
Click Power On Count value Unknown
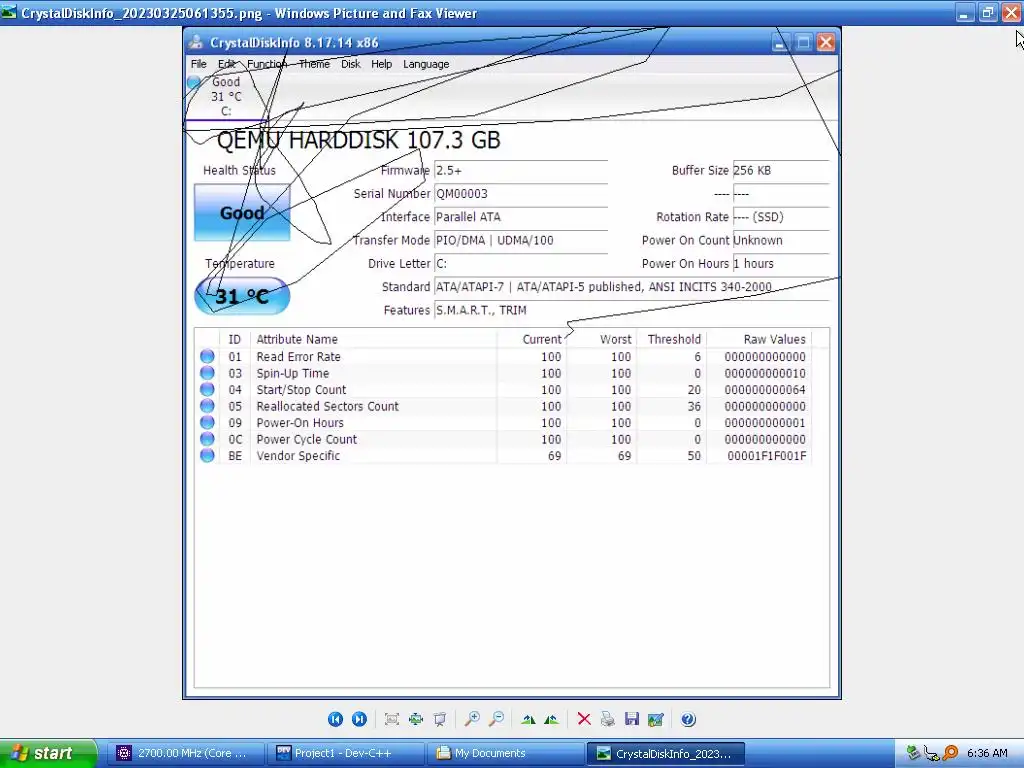781,240
